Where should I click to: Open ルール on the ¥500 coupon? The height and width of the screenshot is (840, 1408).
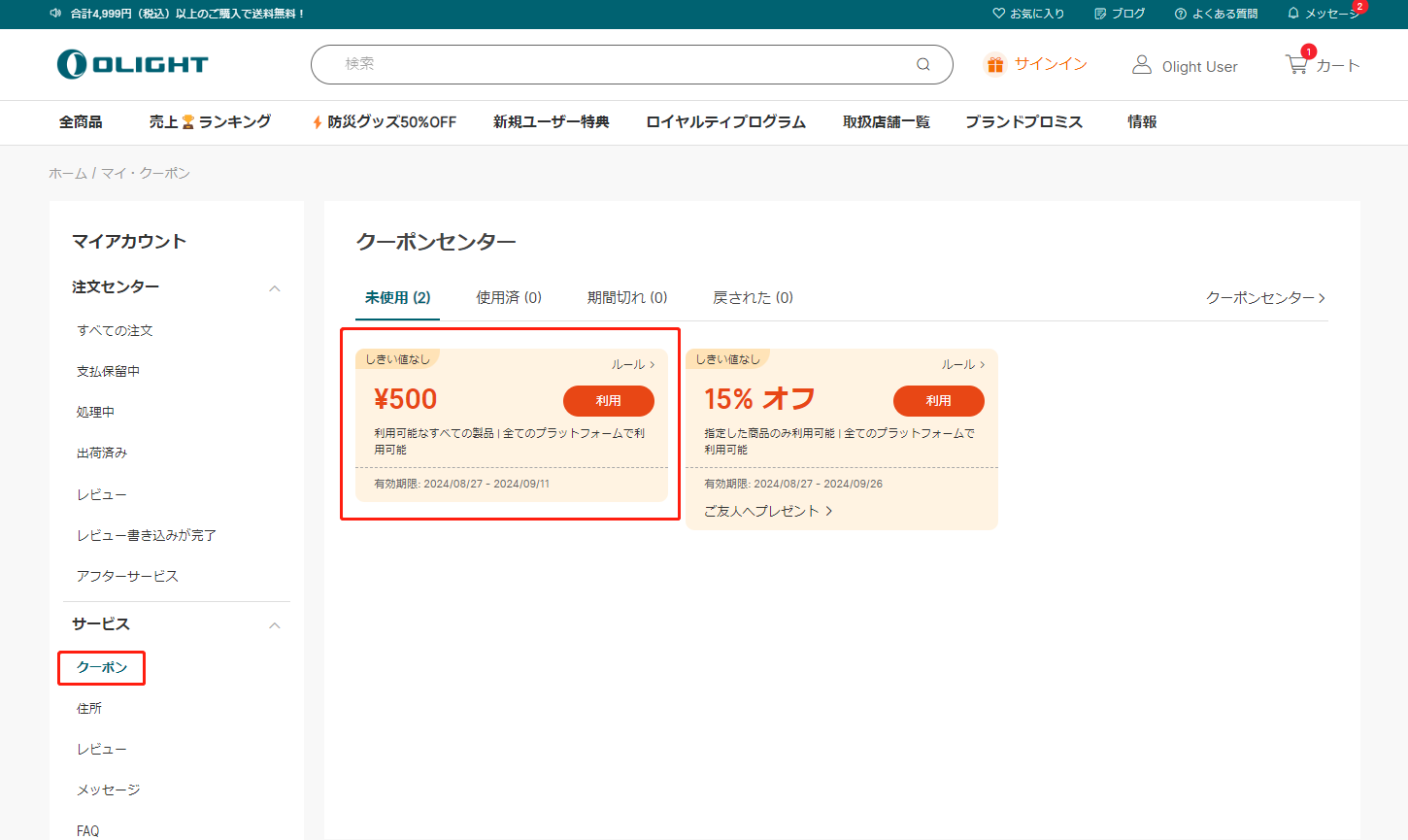coord(633,365)
